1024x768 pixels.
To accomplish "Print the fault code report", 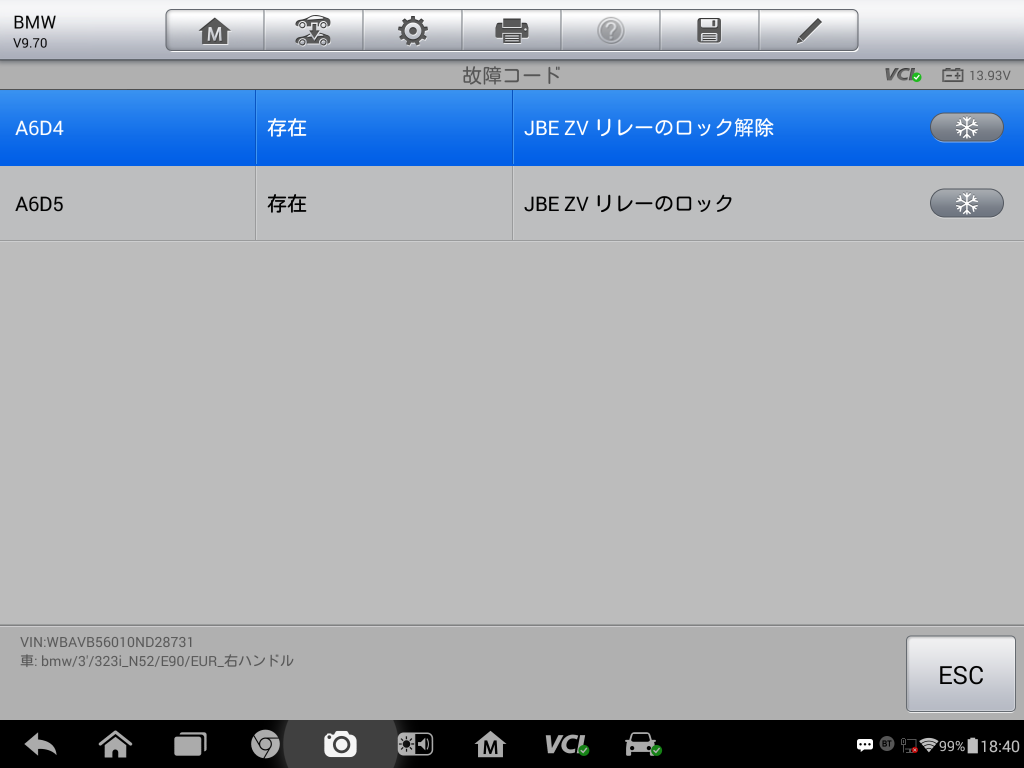I will click(511, 31).
